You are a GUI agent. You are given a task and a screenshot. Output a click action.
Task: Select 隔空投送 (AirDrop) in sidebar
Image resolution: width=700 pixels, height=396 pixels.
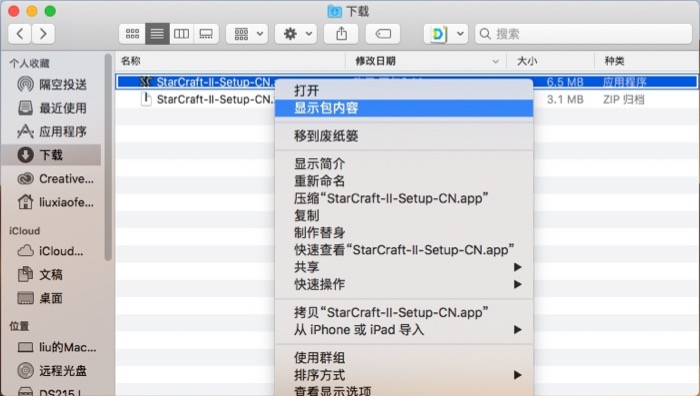coord(53,84)
